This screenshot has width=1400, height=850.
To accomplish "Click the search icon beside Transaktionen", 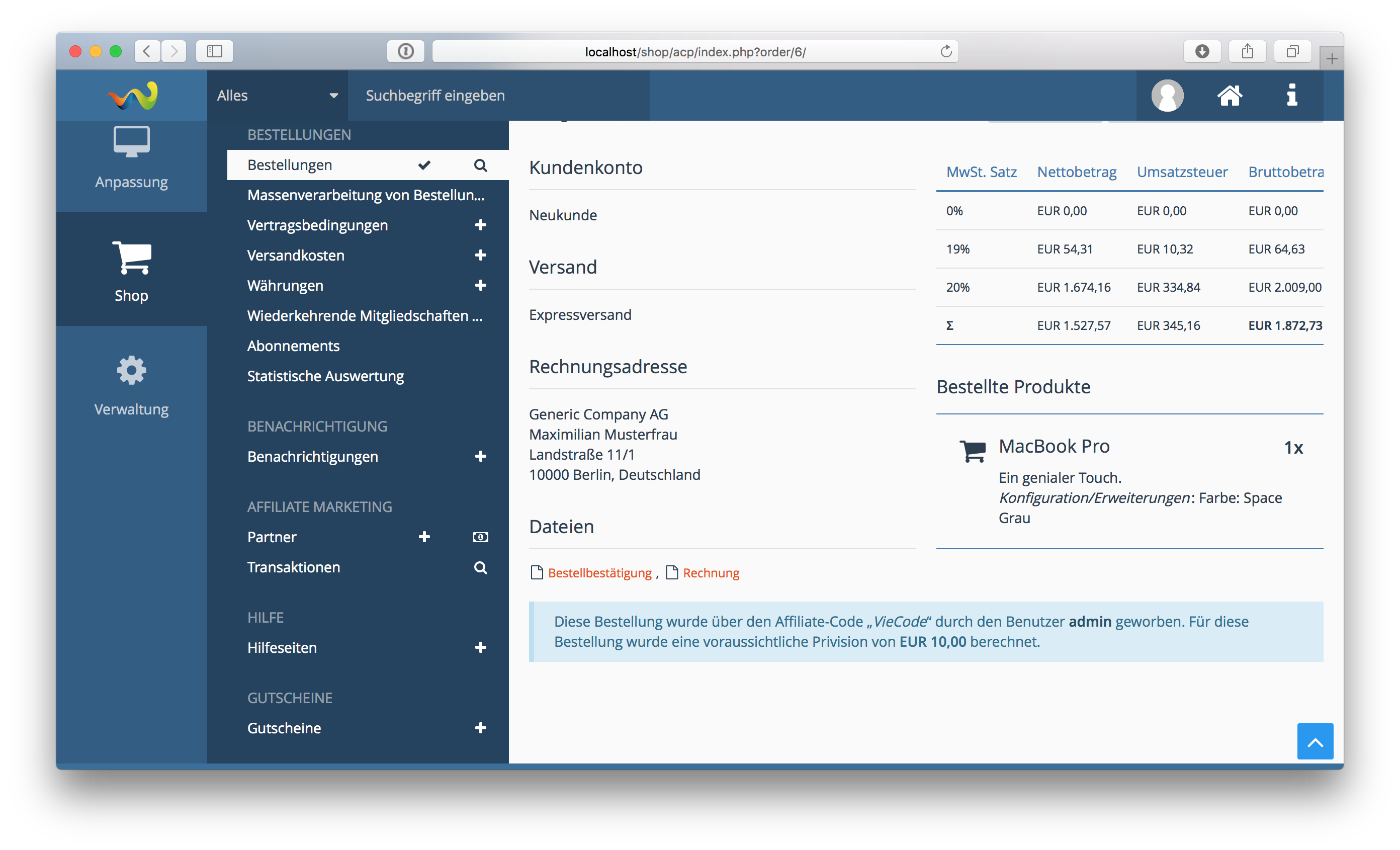I will tap(480, 568).
